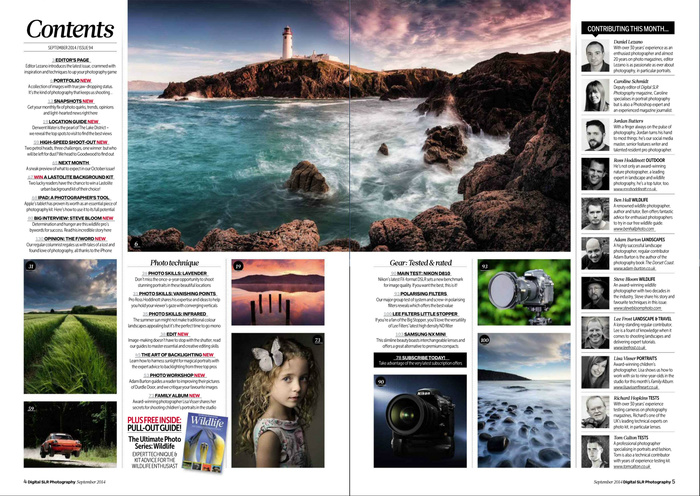Open the FAMILY ALBUM entry
The image size is (700, 496).
[x=175, y=396]
